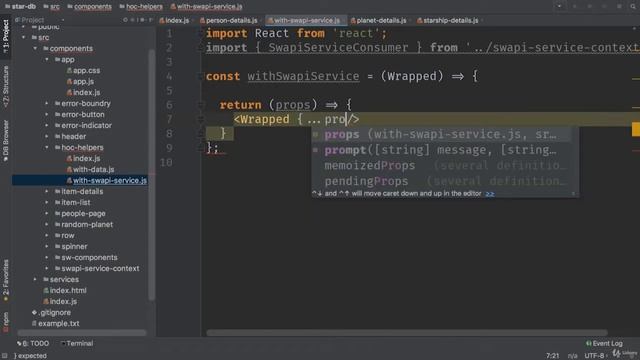Select the row folder
Viewport: 640px width, 360px height.
(64, 236)
